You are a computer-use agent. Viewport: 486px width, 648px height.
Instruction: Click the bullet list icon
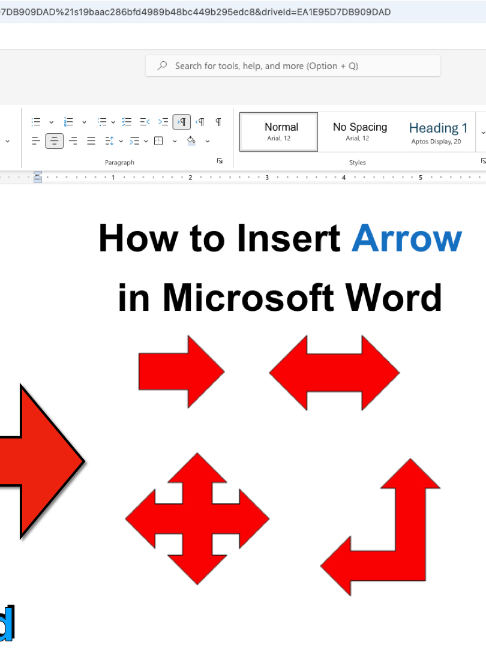(36, 122)
